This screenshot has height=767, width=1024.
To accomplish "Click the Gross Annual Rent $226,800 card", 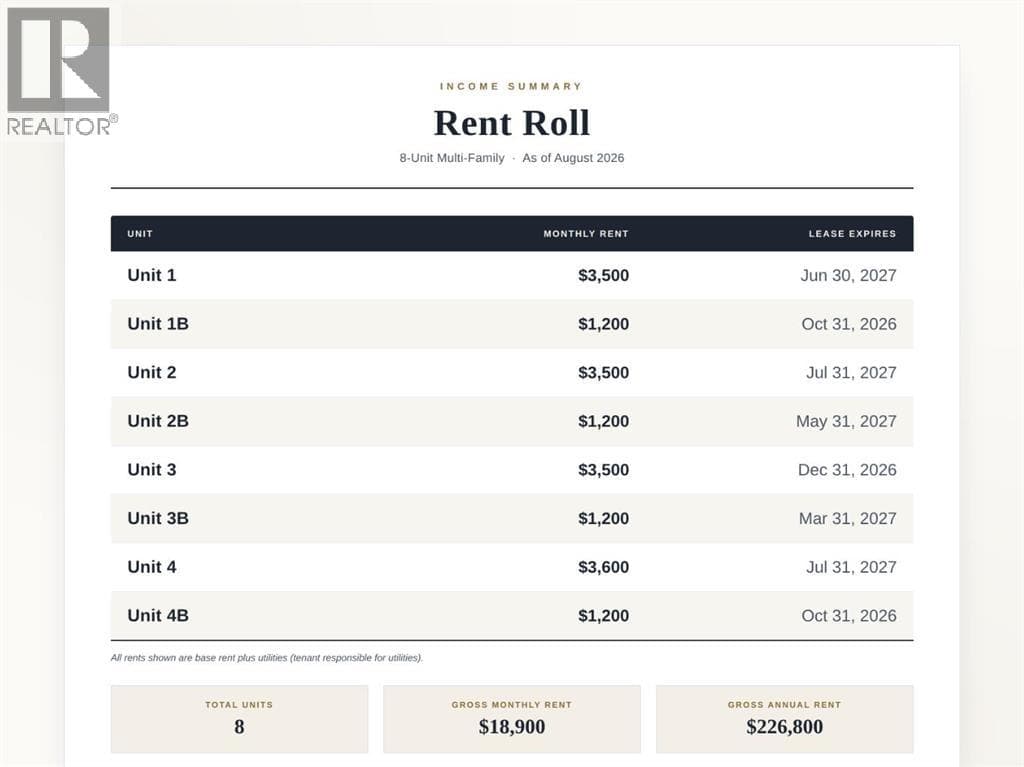I will tap(784, 719).
